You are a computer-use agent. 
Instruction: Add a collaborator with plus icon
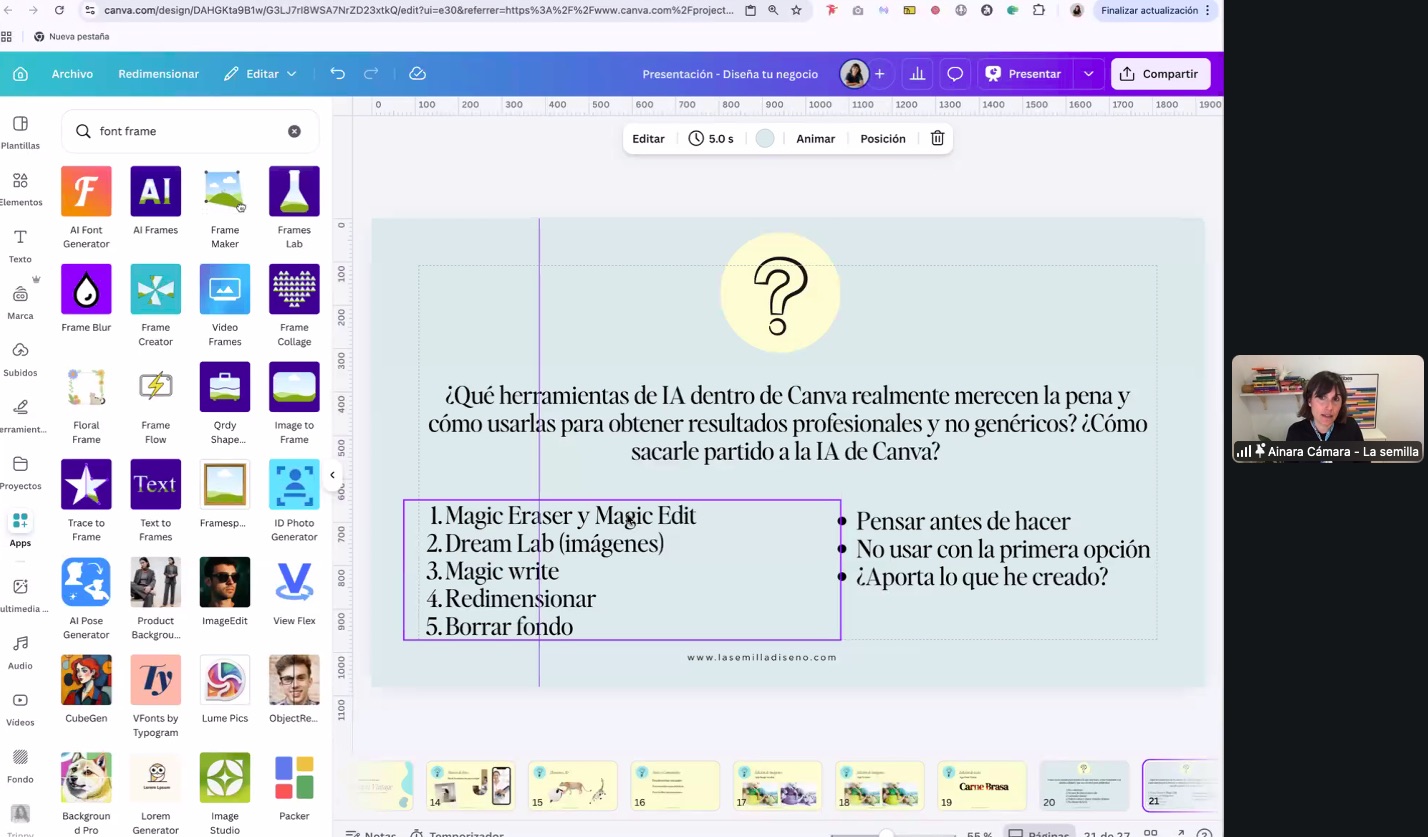(x=879, y=74)
